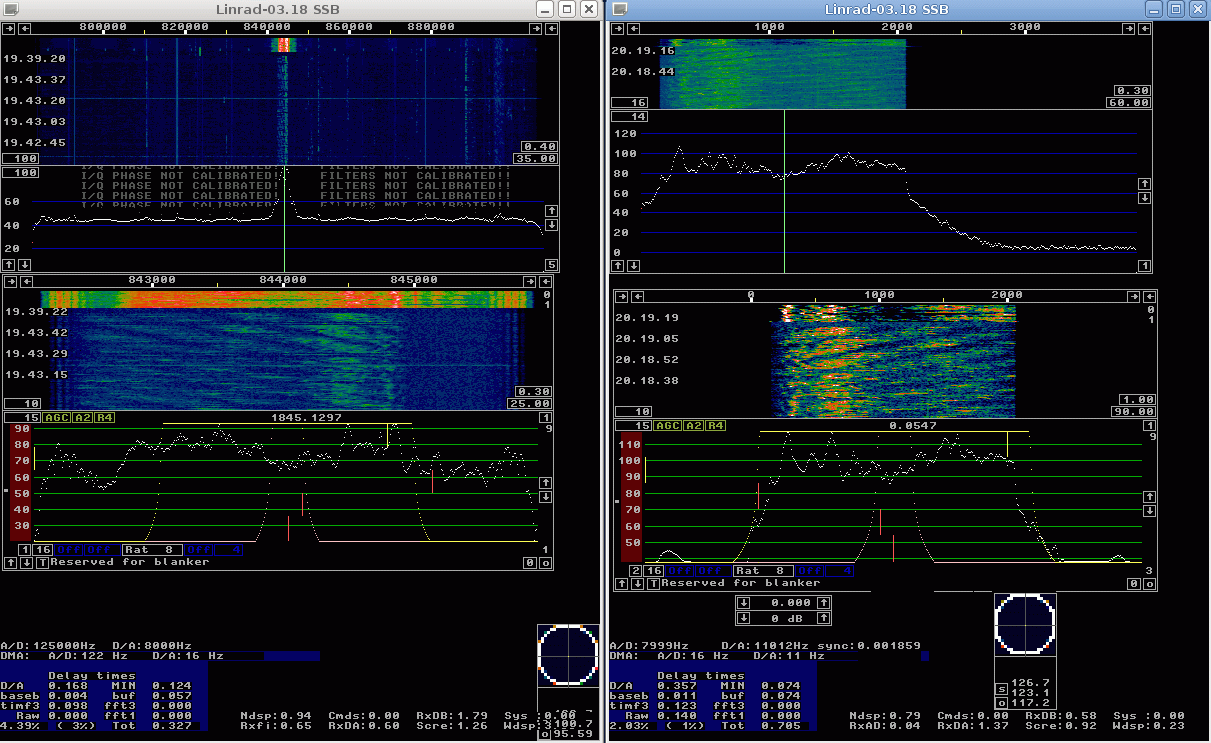
Task: Click the red S-meter bar in left baseband graph
Action: 20,483
